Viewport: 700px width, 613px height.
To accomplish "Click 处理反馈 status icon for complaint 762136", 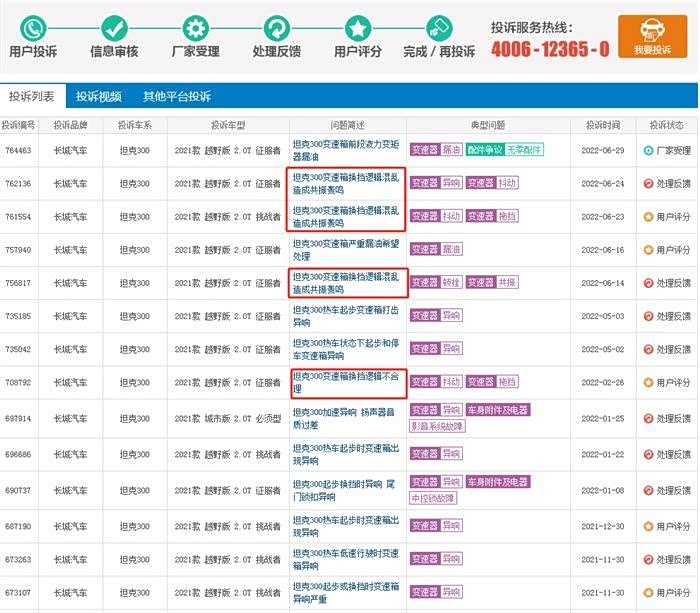I will [648, 183].
